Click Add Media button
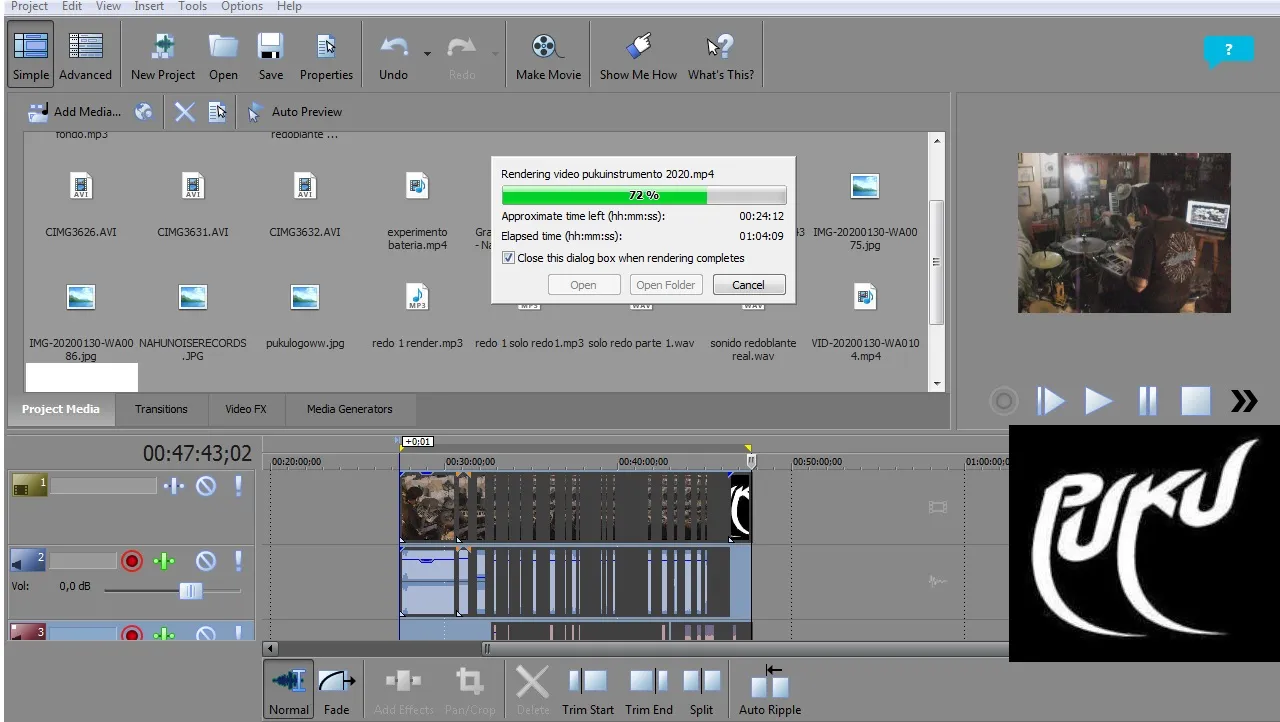This screenshot has width=1280, height=722. pos(74,112)
